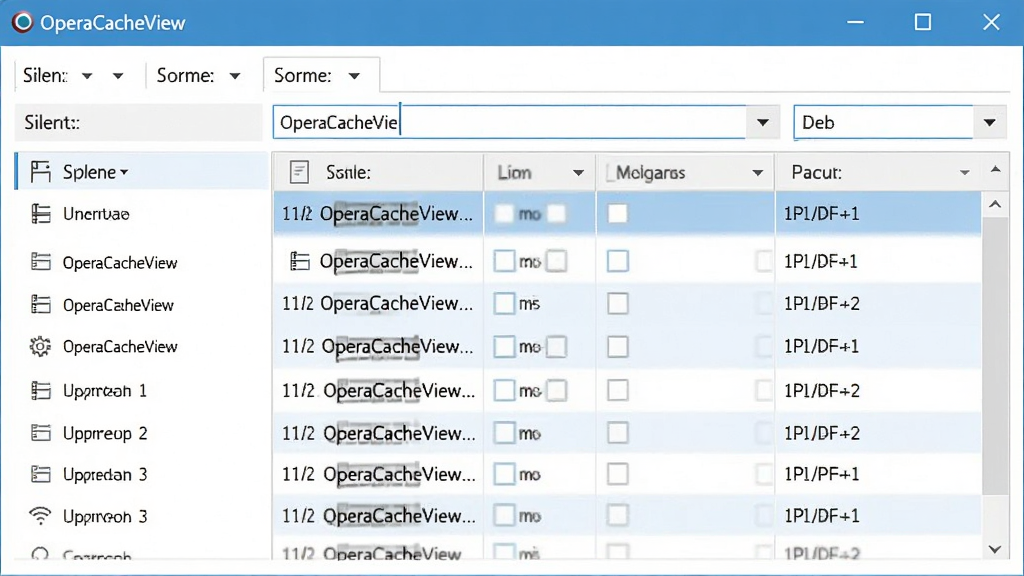The width and height of the screenshot is (1024, 576).
Task: Click the list icon beside Unenbae
Action: [x=40, y=214]
